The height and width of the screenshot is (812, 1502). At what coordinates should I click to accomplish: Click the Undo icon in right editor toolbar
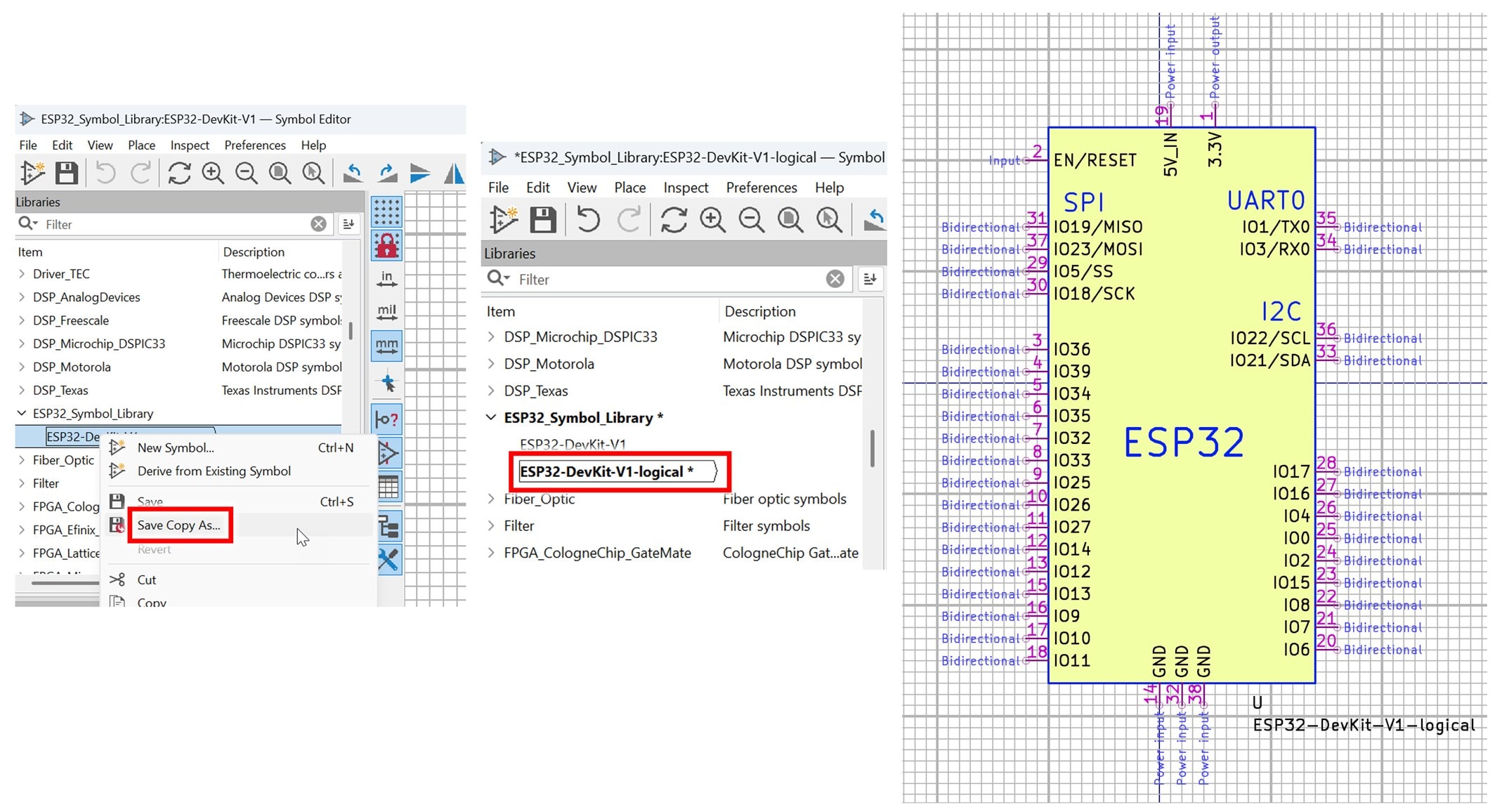pyautogui.click(x=588, y=220)
